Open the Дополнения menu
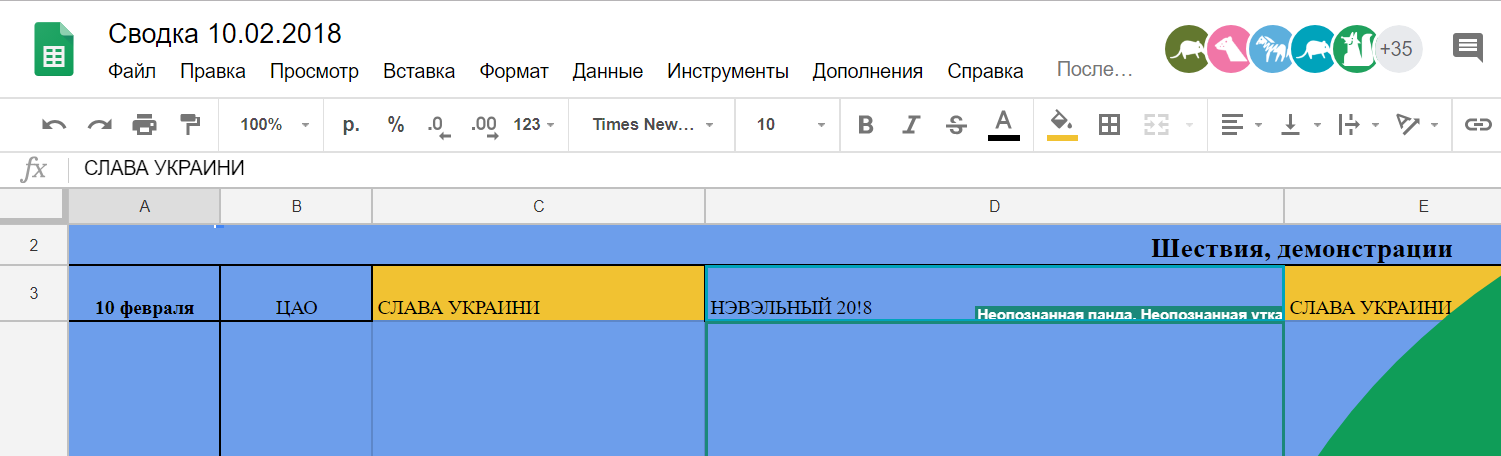Screen dimensions: 1501x456 point(867,71)
